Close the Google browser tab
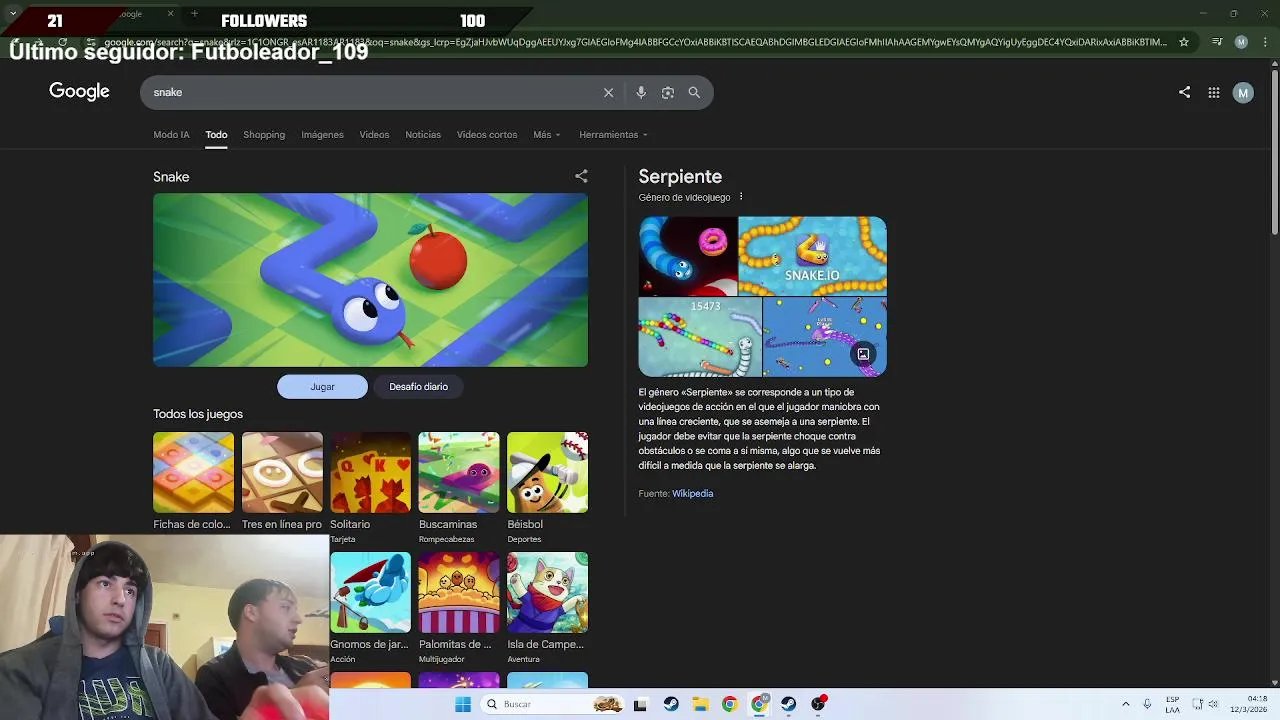This screenshot has width=1280, height=720. 170,14
